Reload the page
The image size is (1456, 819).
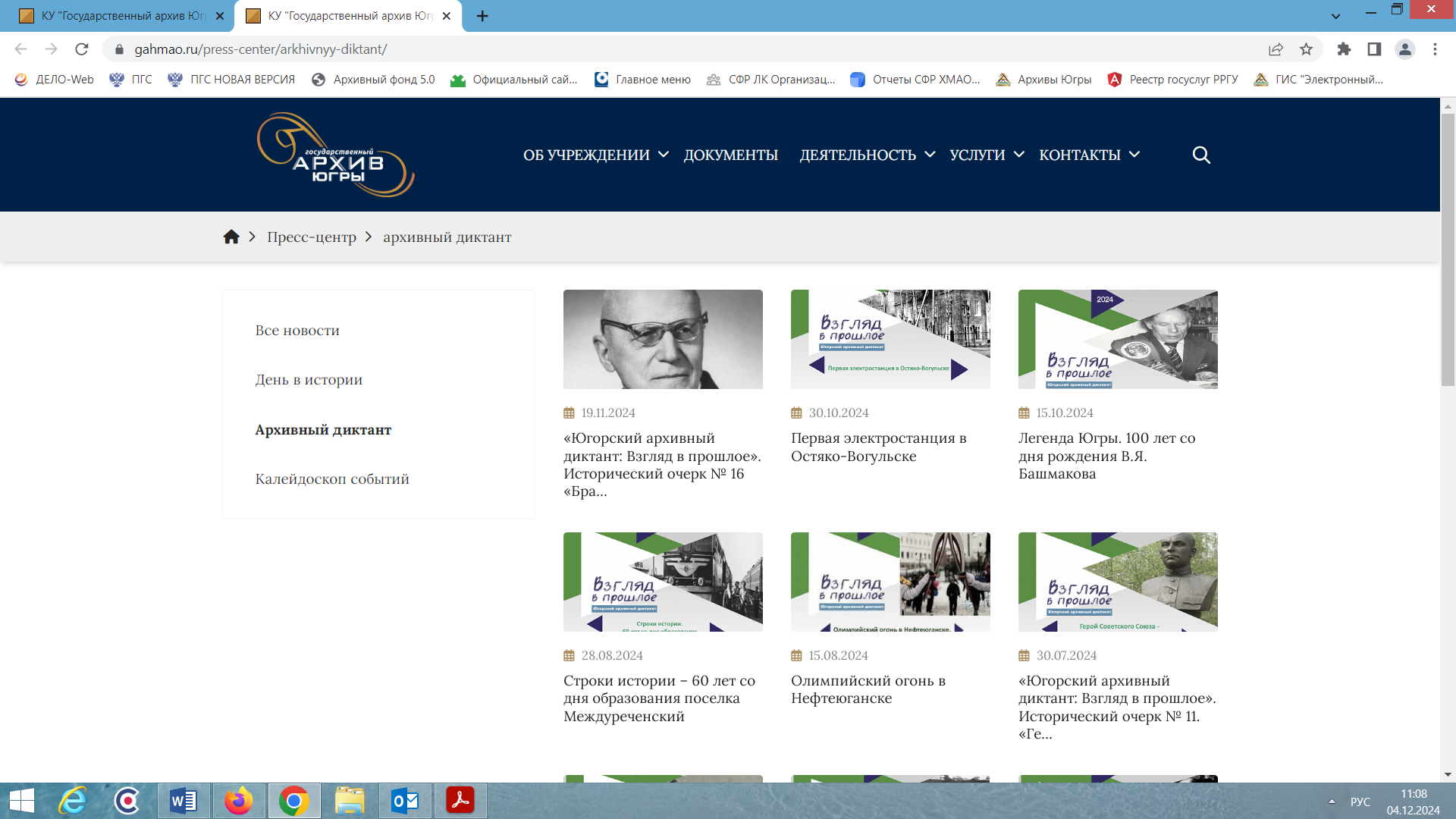click(x=82, y=49)
